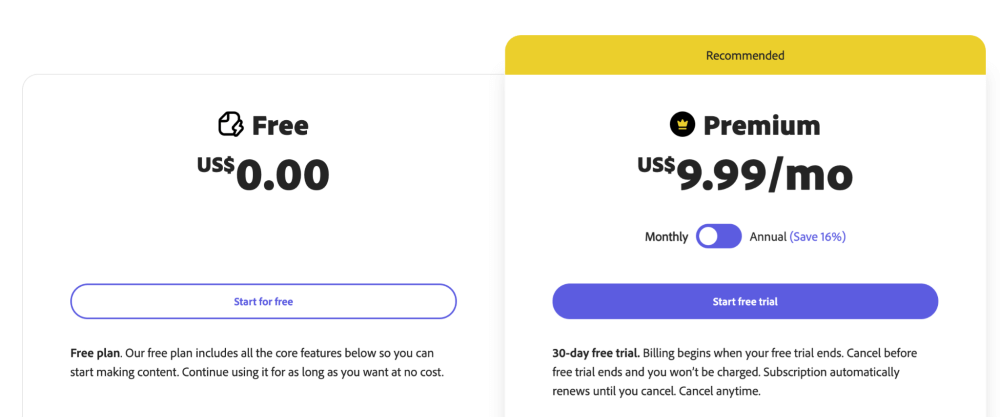The height and width of the screenshot is (417, 1000).
Task: Click the (Save 16%) text
Action: coord(818,237)
